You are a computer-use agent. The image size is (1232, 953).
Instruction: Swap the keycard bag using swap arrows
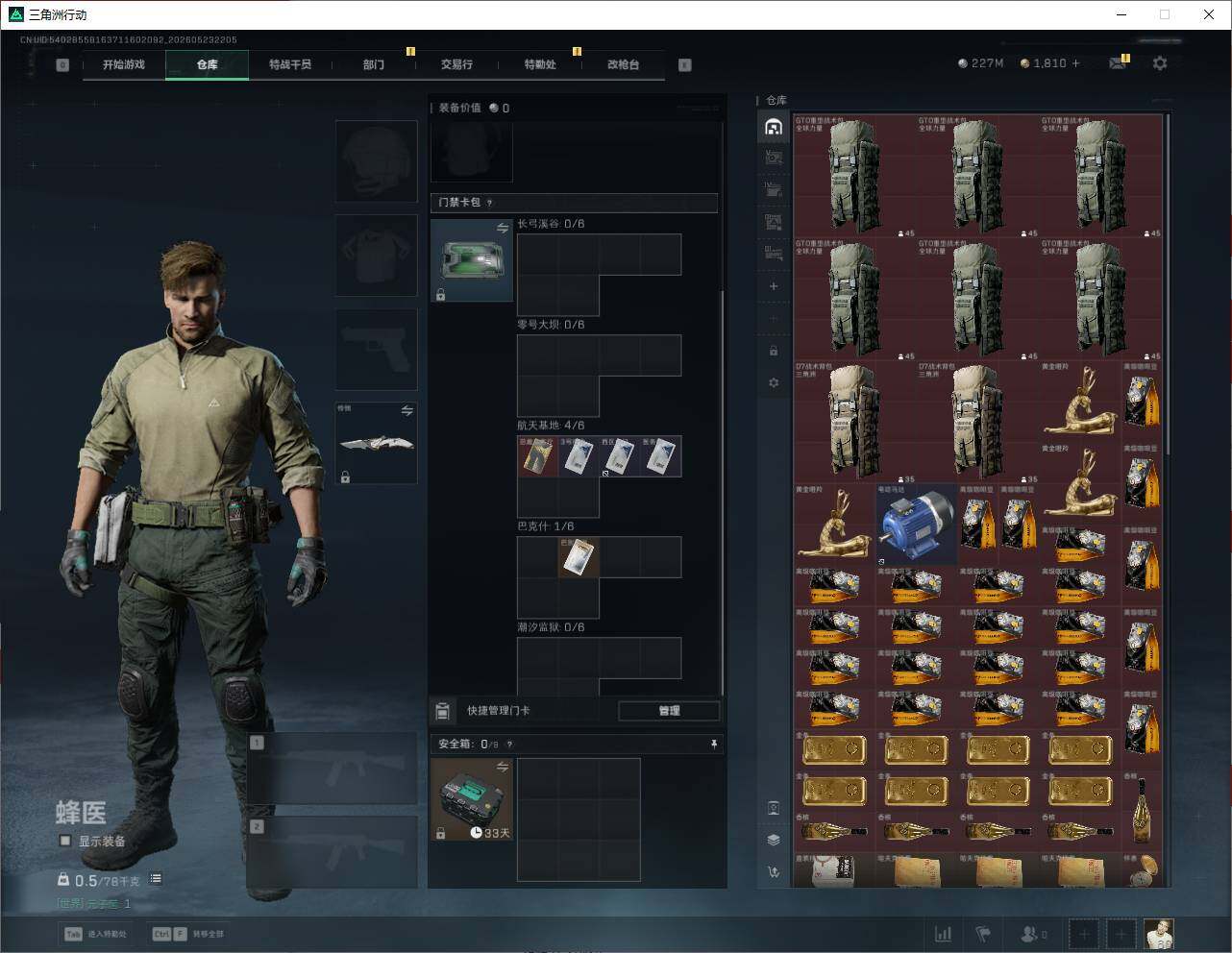pyautogui.click(x=502, y=229)
